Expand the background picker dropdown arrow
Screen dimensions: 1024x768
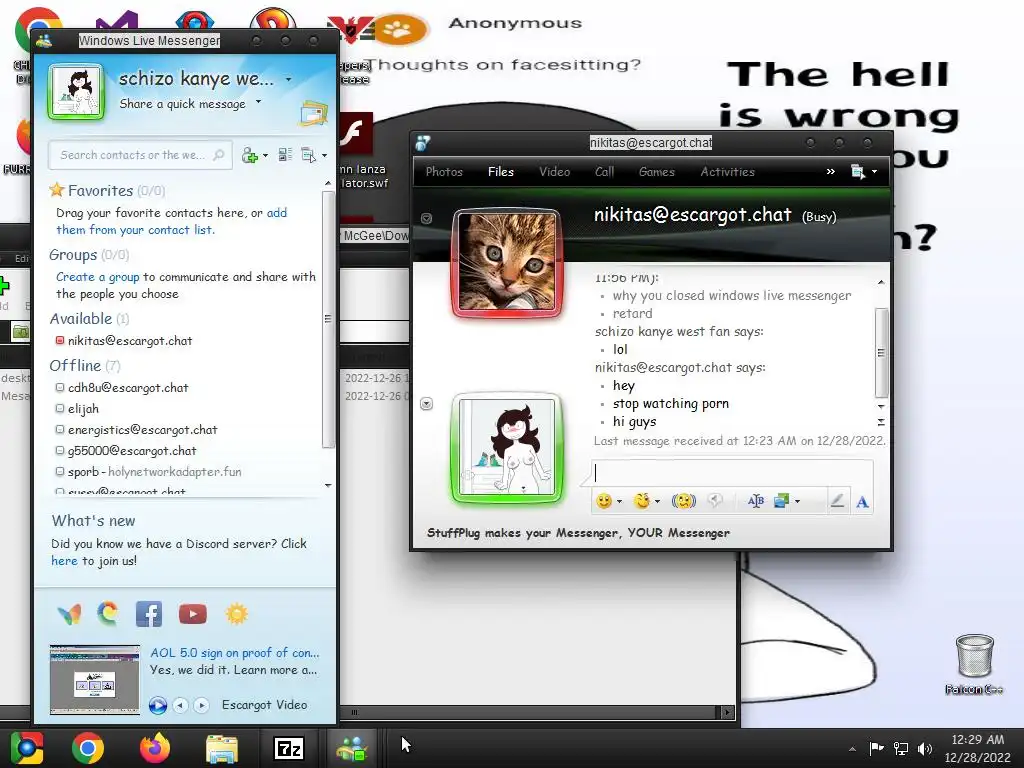797,502
